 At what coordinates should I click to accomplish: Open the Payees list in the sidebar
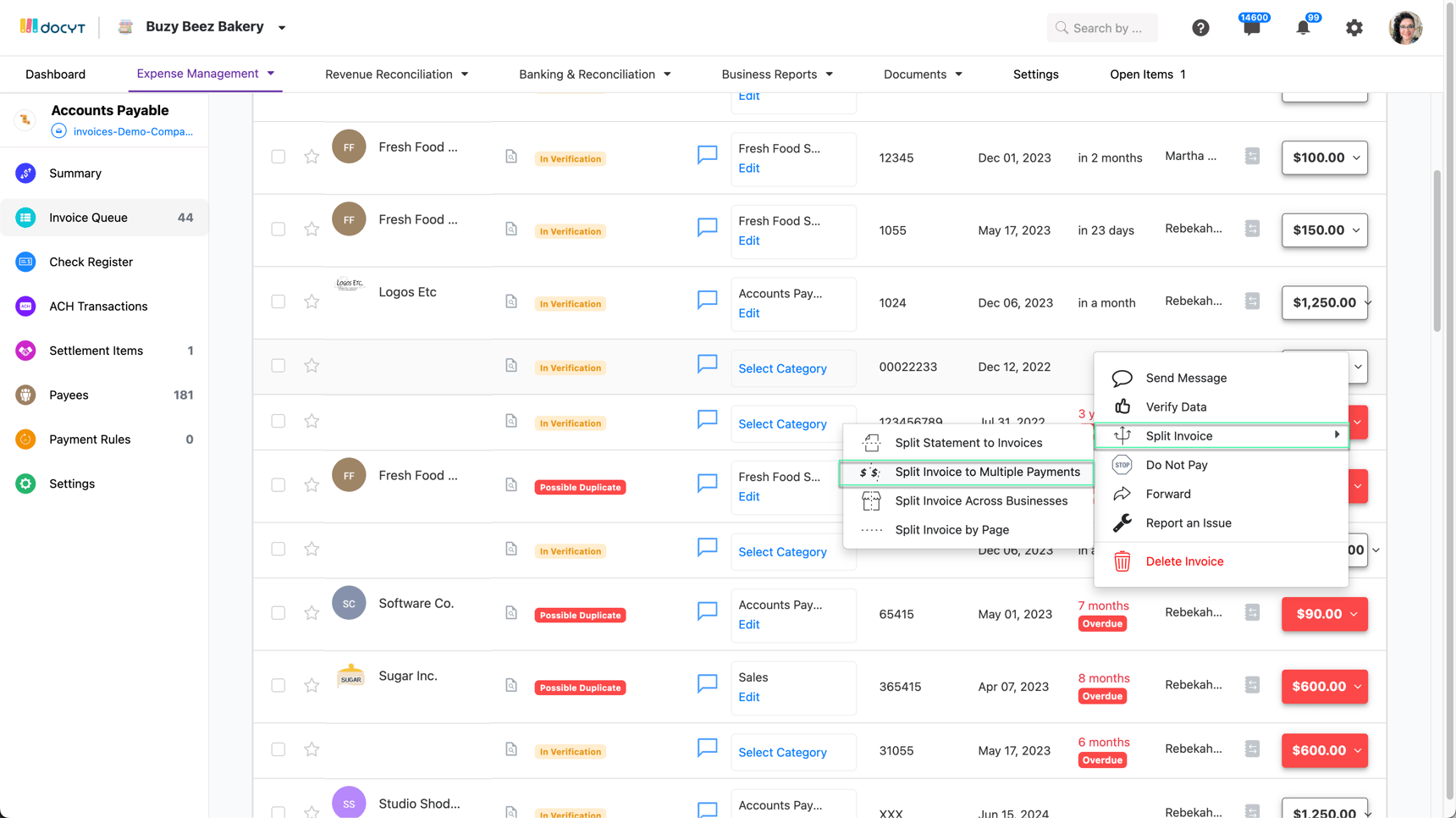coord(69,395)
